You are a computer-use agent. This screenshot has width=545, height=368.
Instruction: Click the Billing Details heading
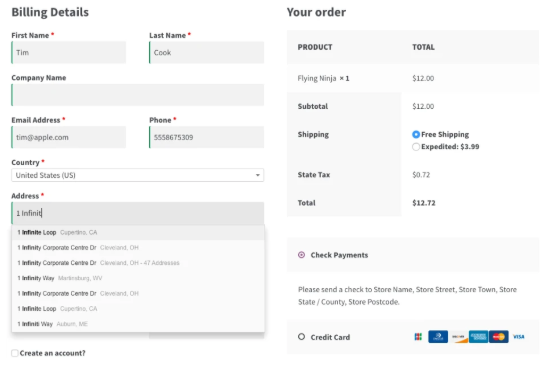coord(50,12)
